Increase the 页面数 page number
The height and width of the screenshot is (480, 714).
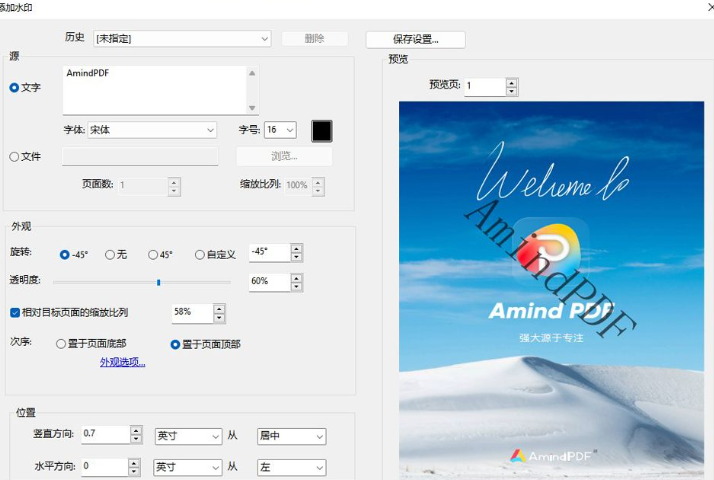coord(173,182)
